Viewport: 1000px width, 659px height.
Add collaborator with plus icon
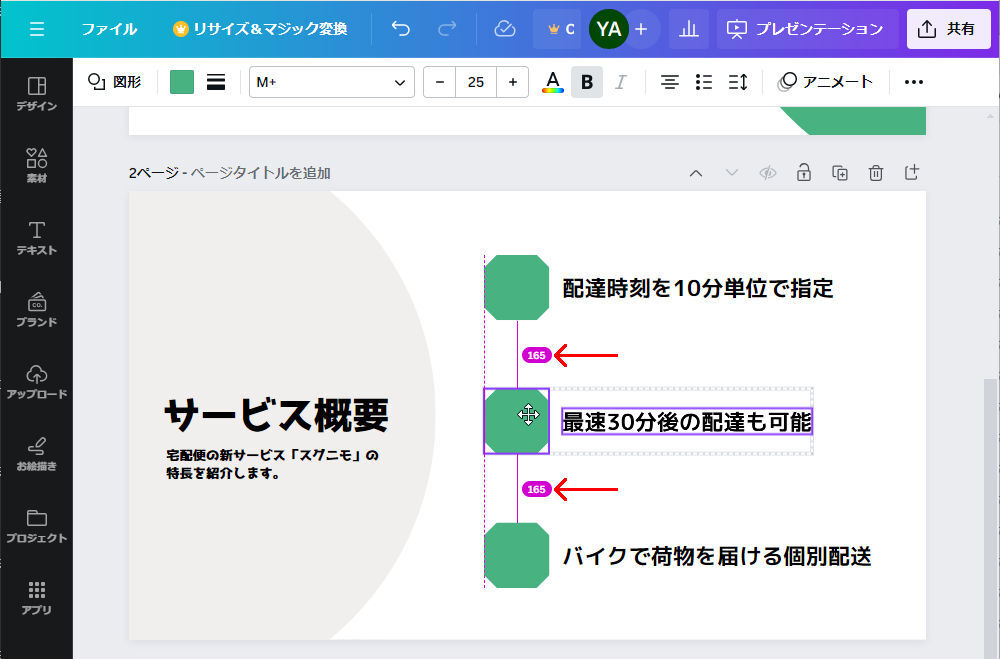tap(642, 29)
